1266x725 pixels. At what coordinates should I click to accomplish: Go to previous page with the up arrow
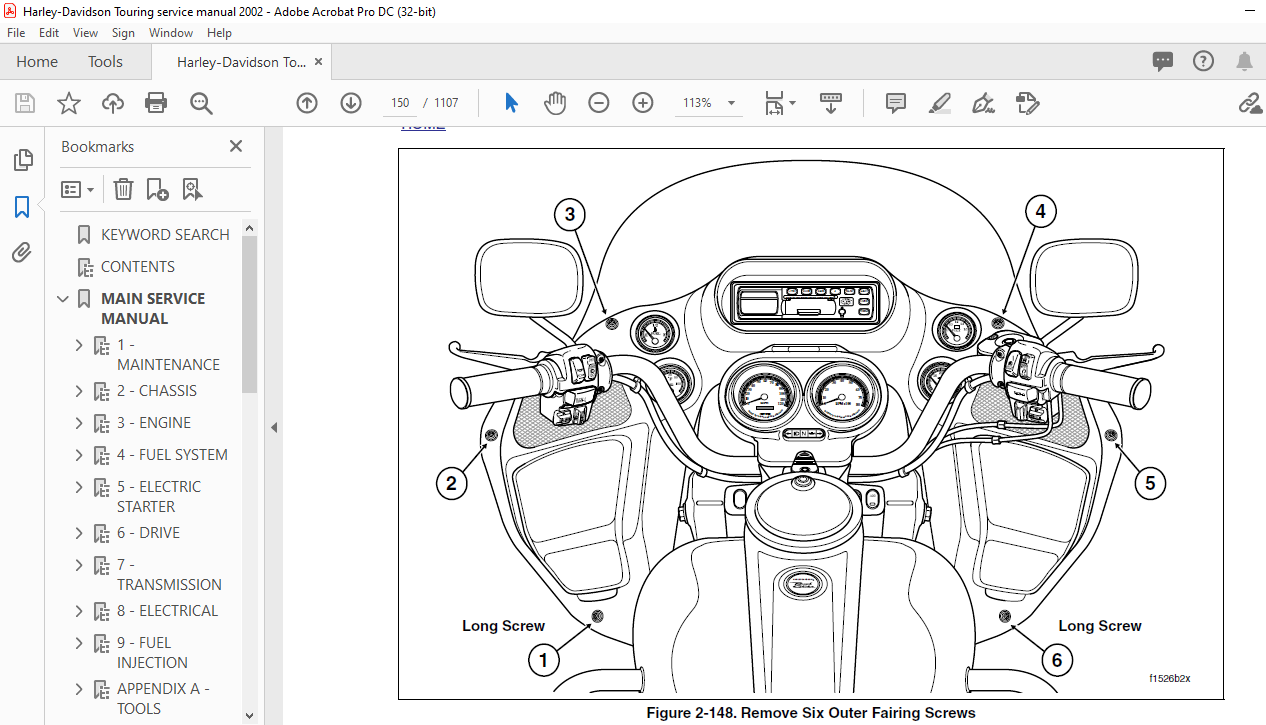coord(307,103)
